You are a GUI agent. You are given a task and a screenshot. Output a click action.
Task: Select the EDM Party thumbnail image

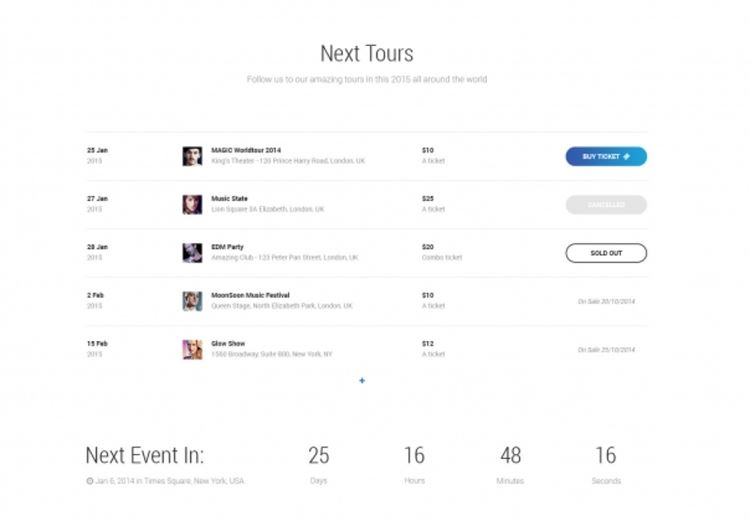192,253
